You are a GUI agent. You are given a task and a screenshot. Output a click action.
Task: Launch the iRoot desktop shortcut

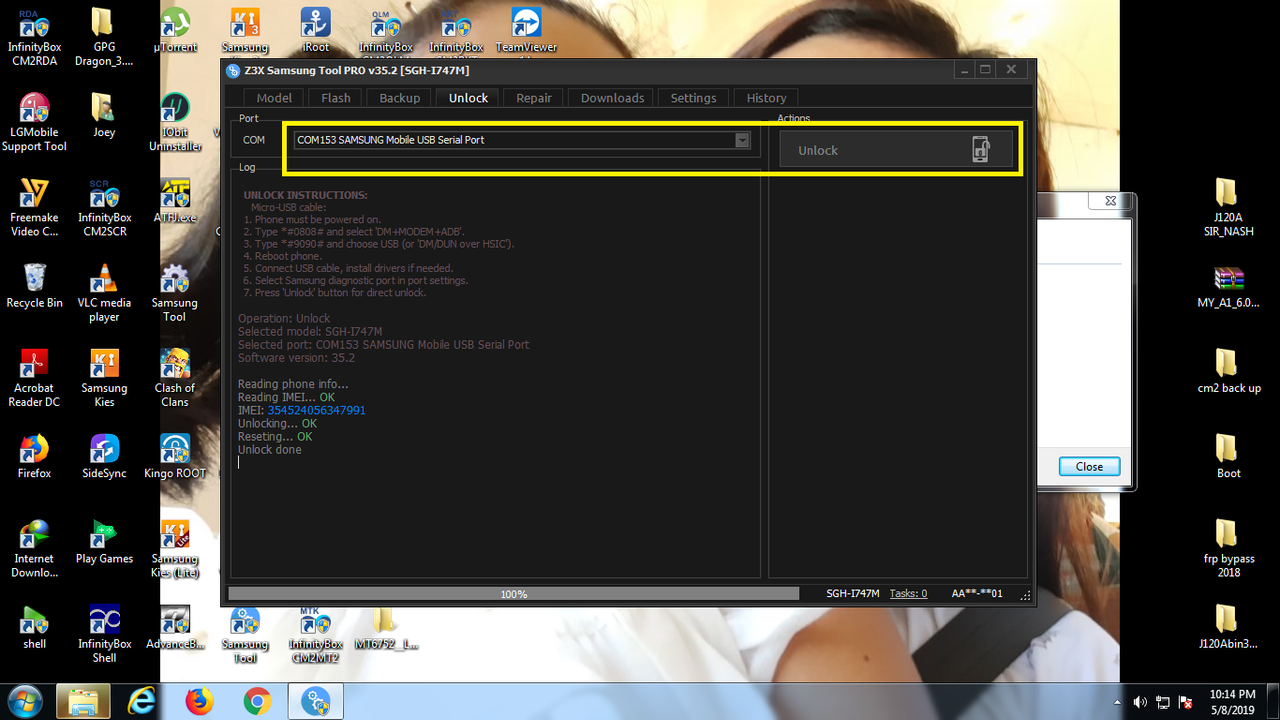click(x=316, y=30)
